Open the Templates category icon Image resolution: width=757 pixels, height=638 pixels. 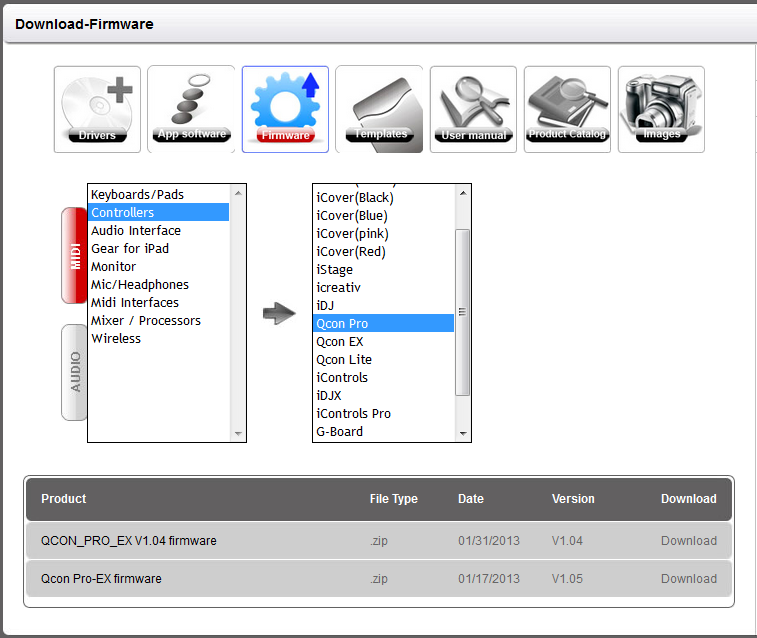379,110
